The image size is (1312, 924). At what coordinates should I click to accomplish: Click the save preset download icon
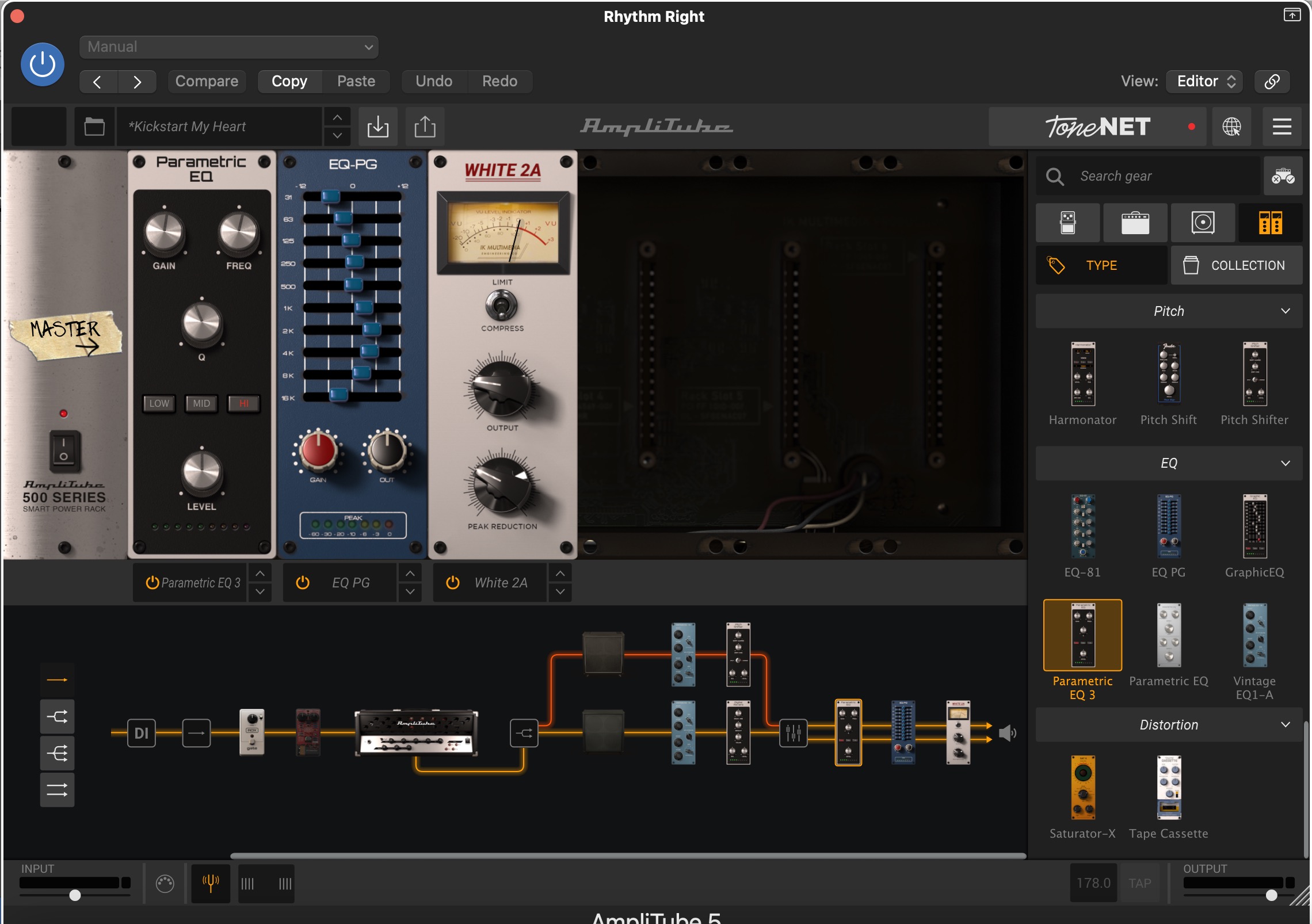(x=377, y=126)
